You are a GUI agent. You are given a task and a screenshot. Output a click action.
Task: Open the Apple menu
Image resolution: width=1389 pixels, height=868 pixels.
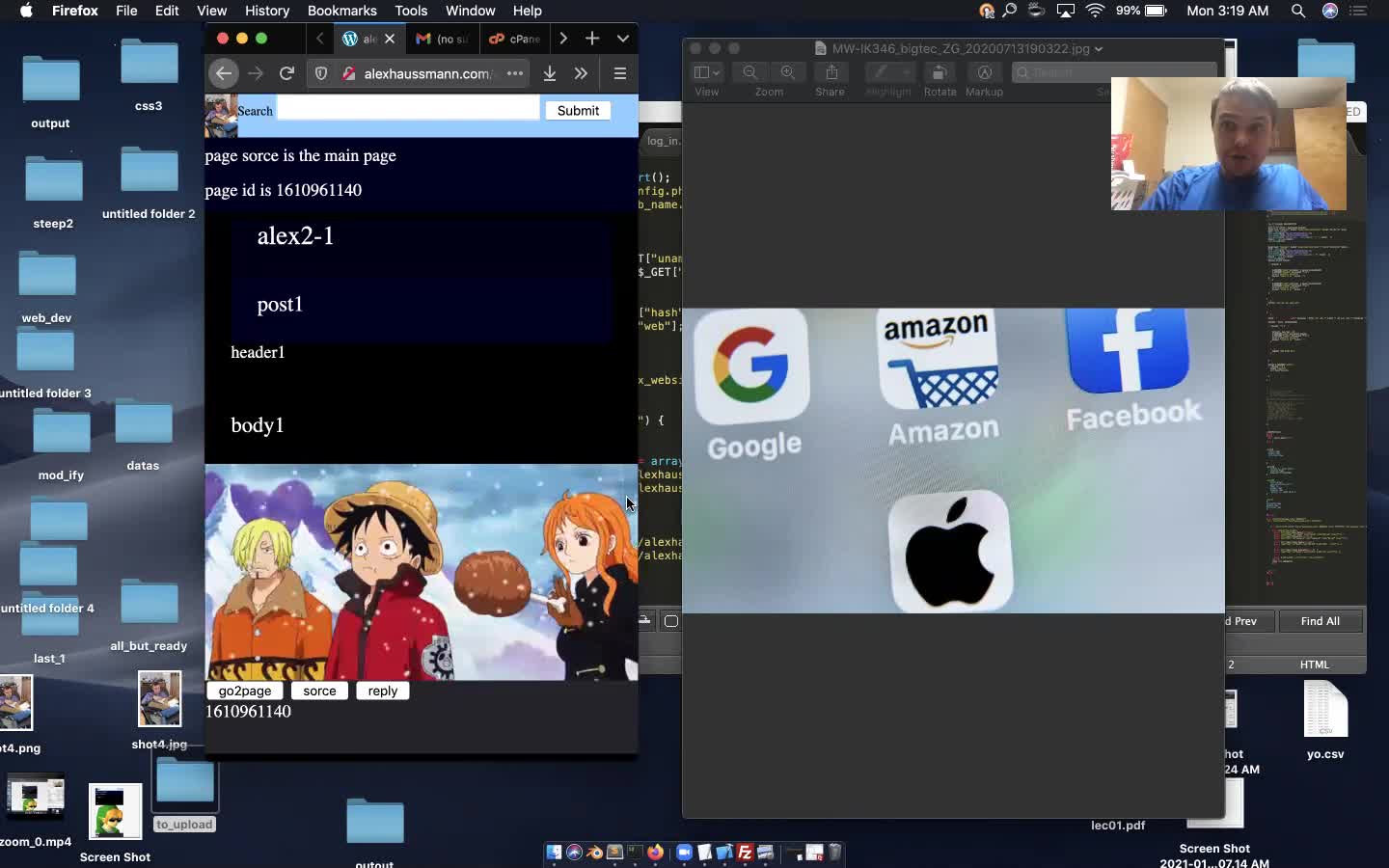[26, 11]
